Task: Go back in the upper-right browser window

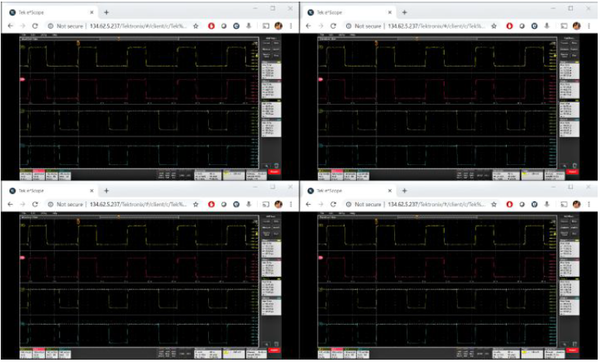Action: coord(308,26)
